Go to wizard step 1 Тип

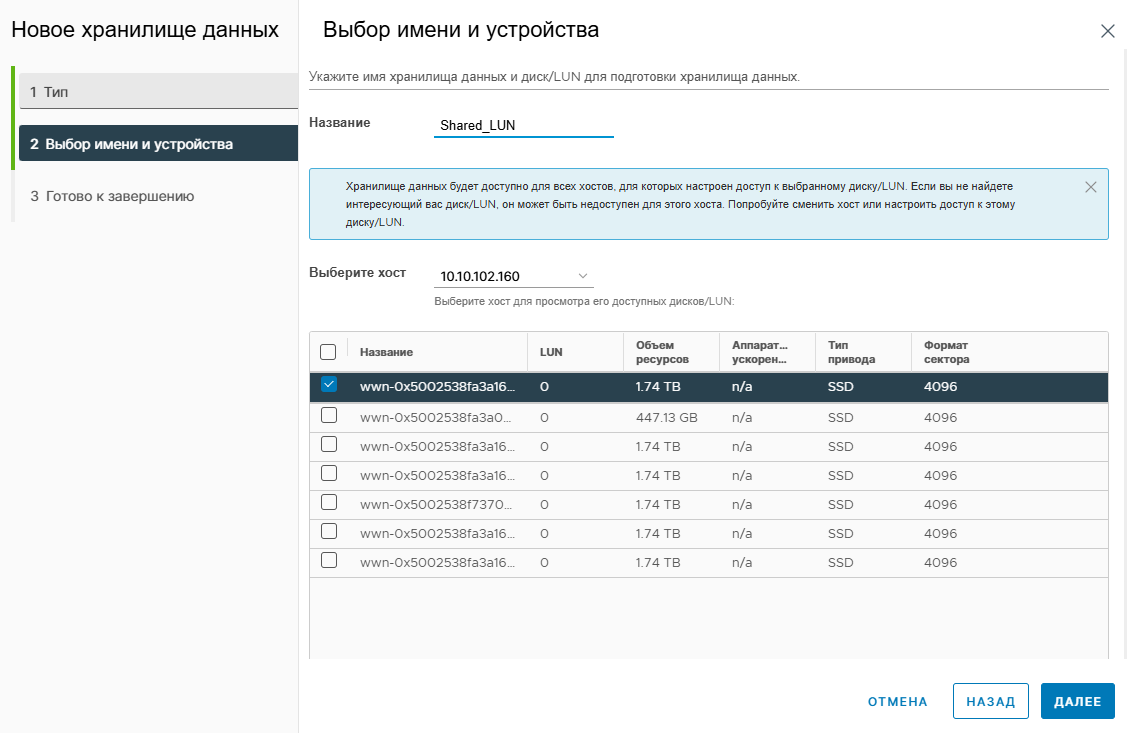coord(158,92)
